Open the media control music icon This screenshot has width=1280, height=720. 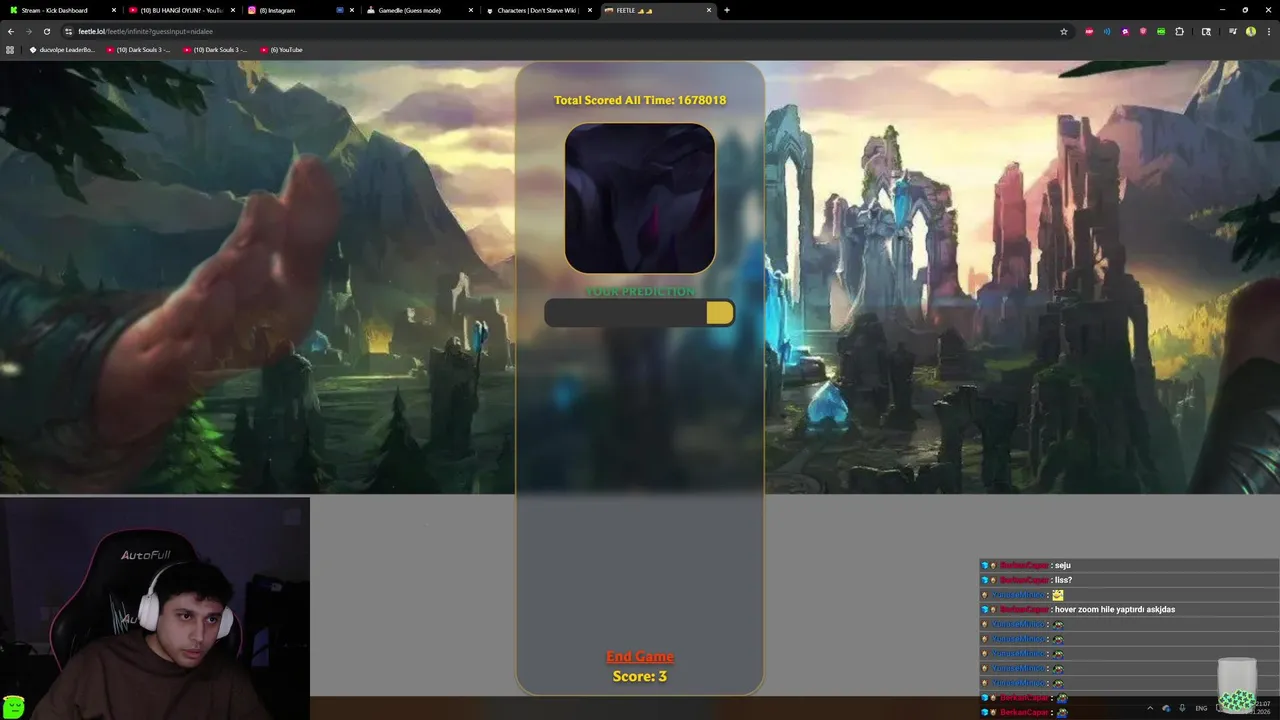(x=1233, y=31)
